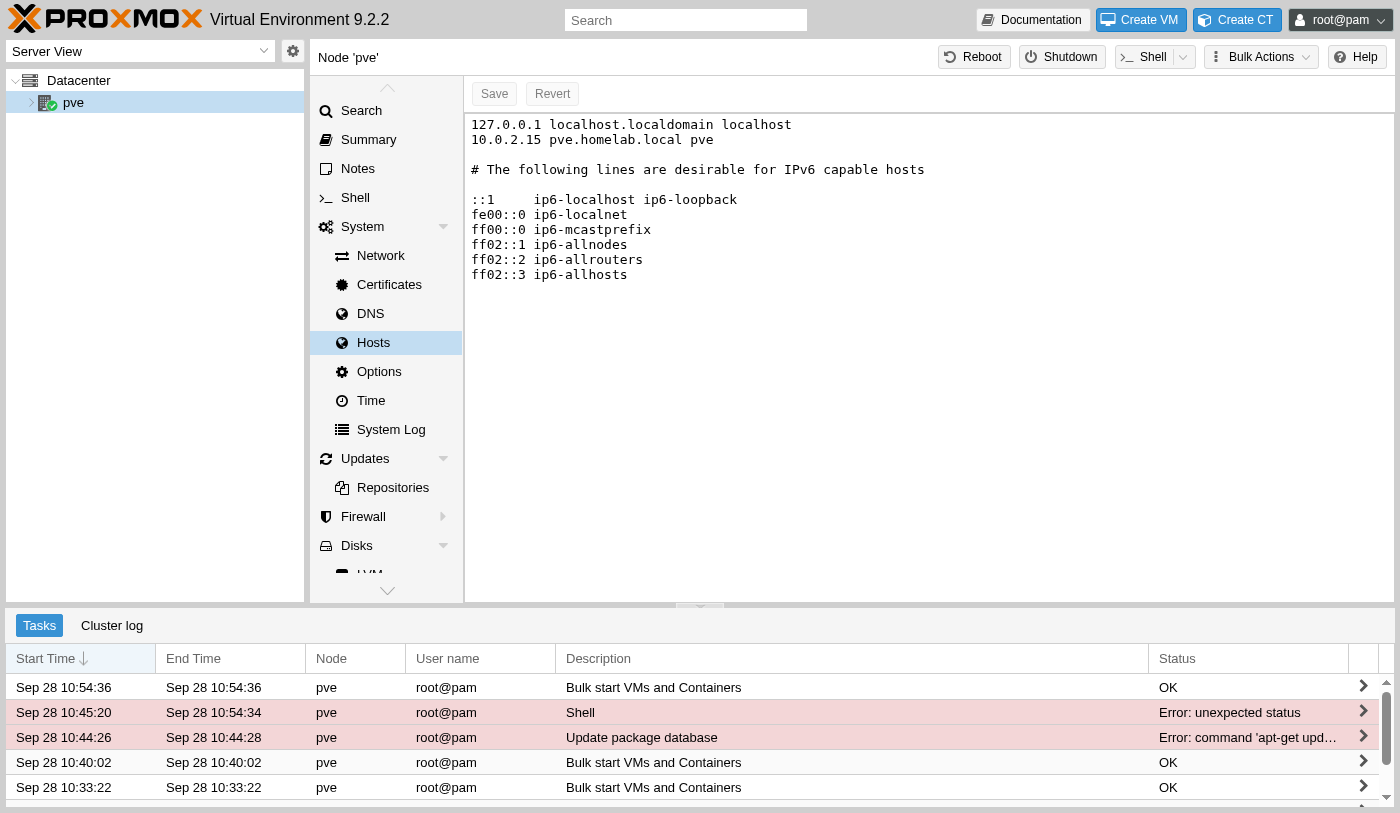Click the Help button
The image size is (1400, 813).
(x=1357, y=57)
